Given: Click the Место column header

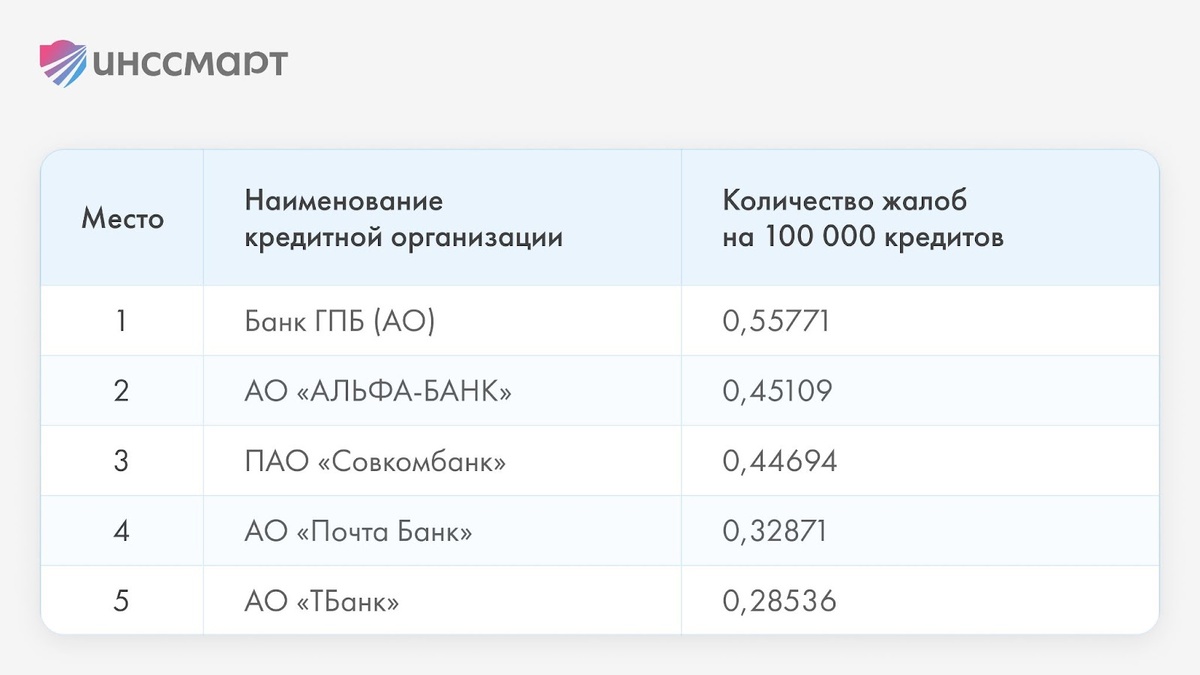Looking at the screenshot, I should [x=122, y=219].
